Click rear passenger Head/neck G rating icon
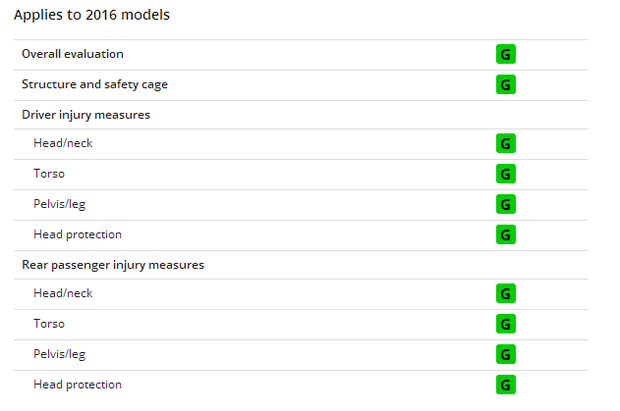This screenshot has height=411, width=620. pyautogui.click(x=505, y=294)
